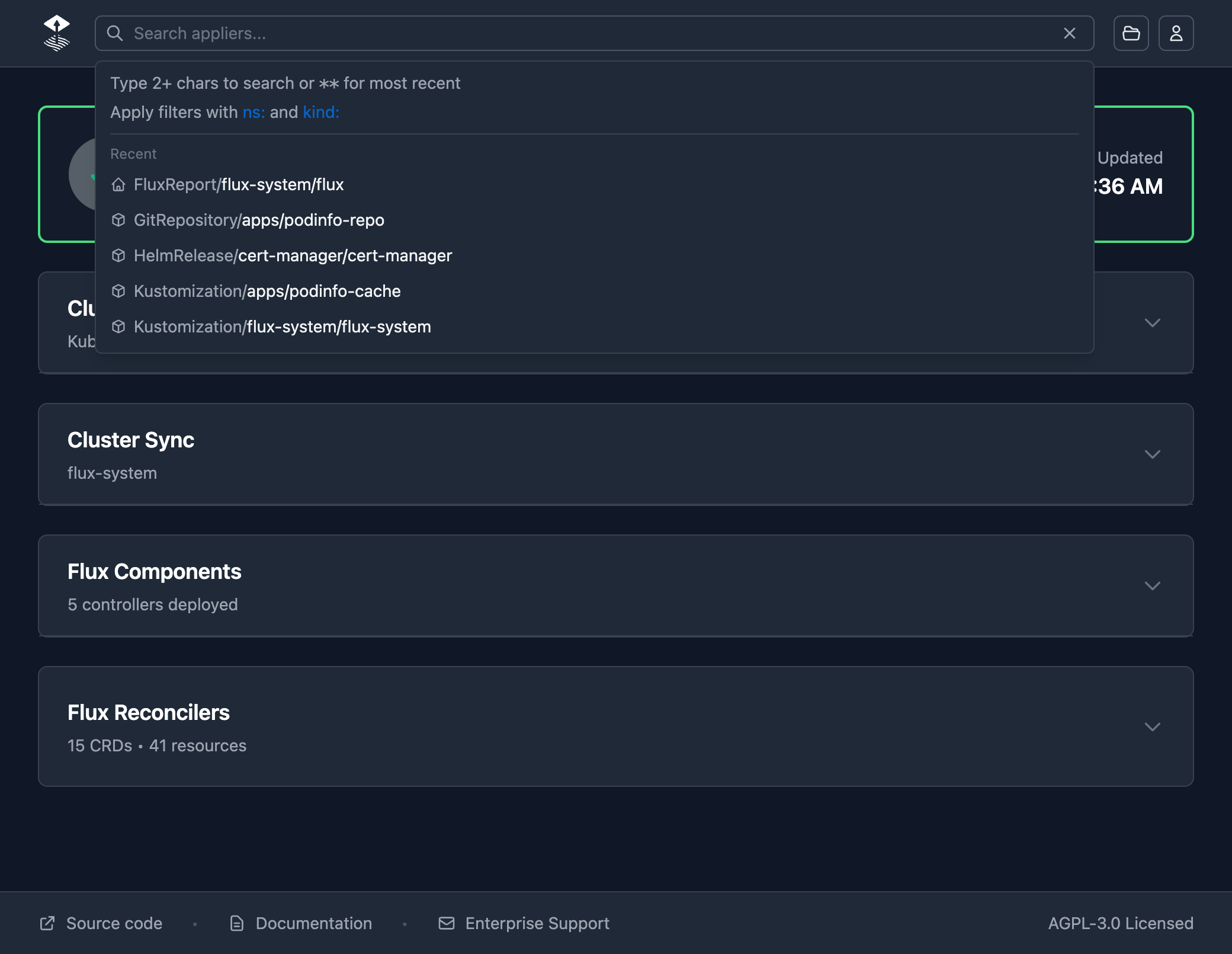Viewport: 1232px width, 954px height.
Task: Click the external link Source code icon
Action: 47,923
